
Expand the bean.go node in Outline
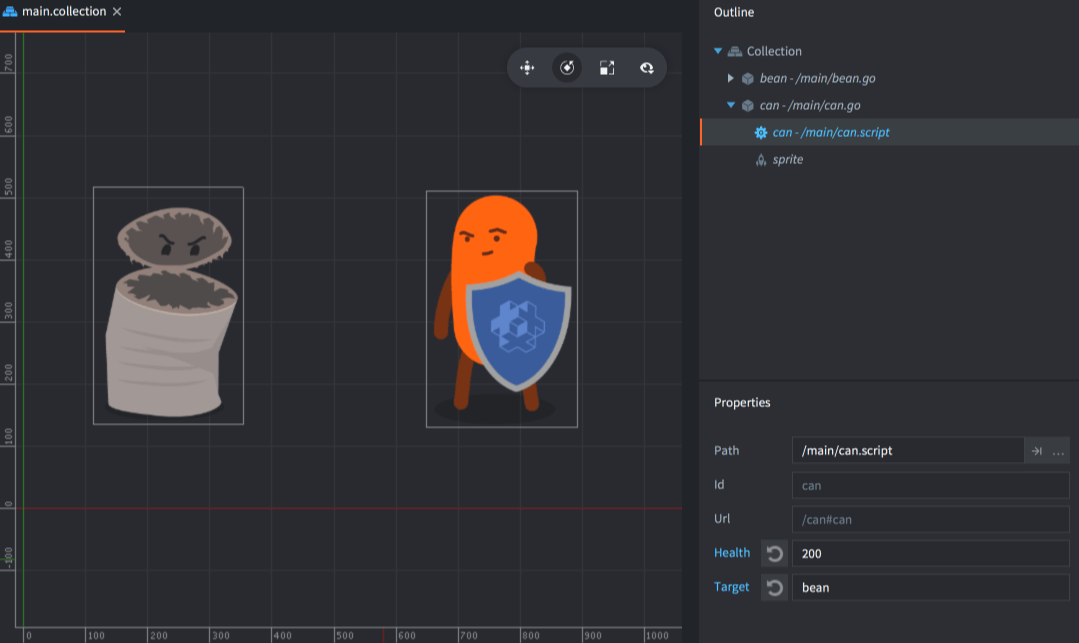(731, 77)
